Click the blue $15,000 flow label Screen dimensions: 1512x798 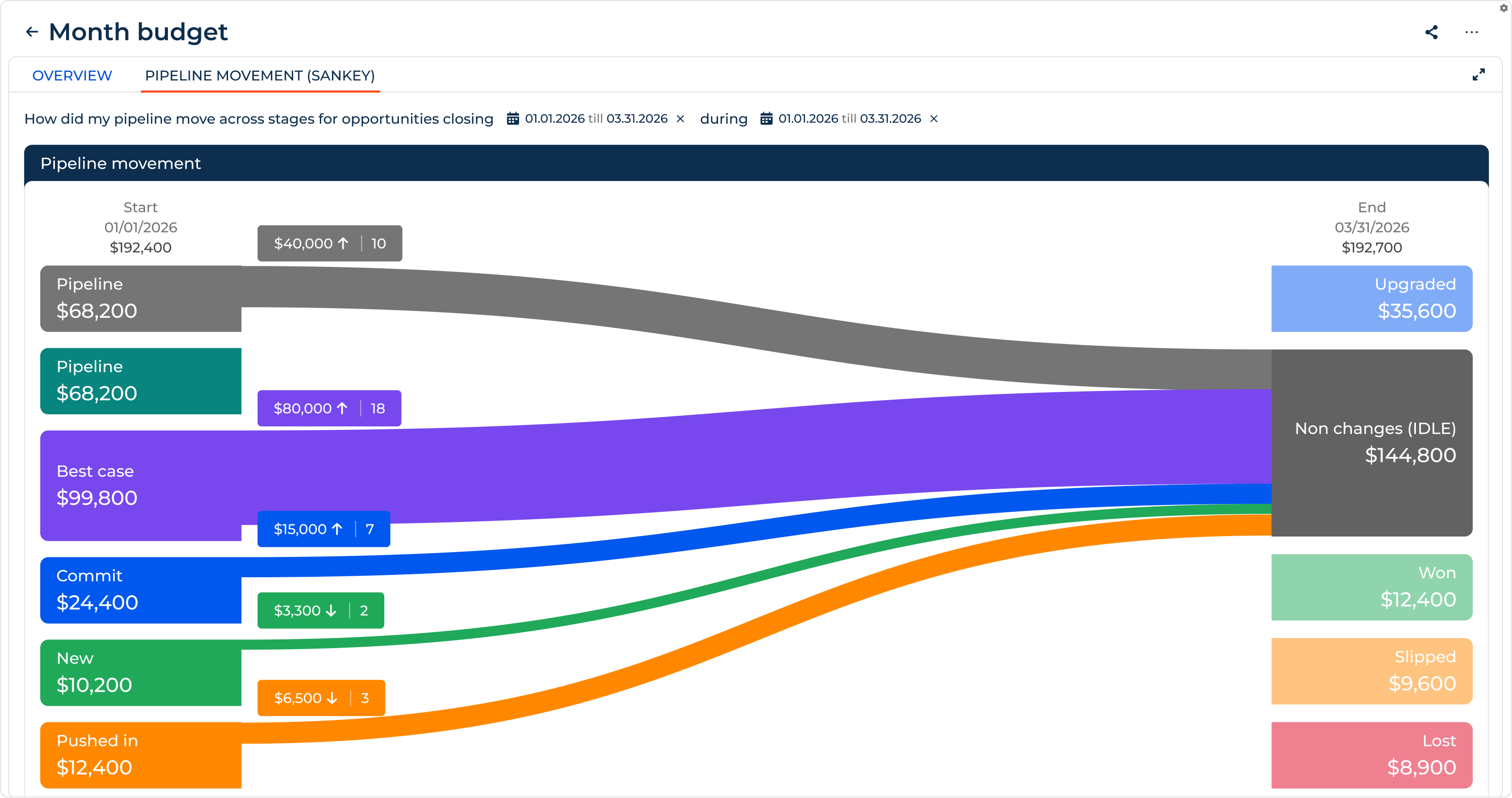coord(324,529)
